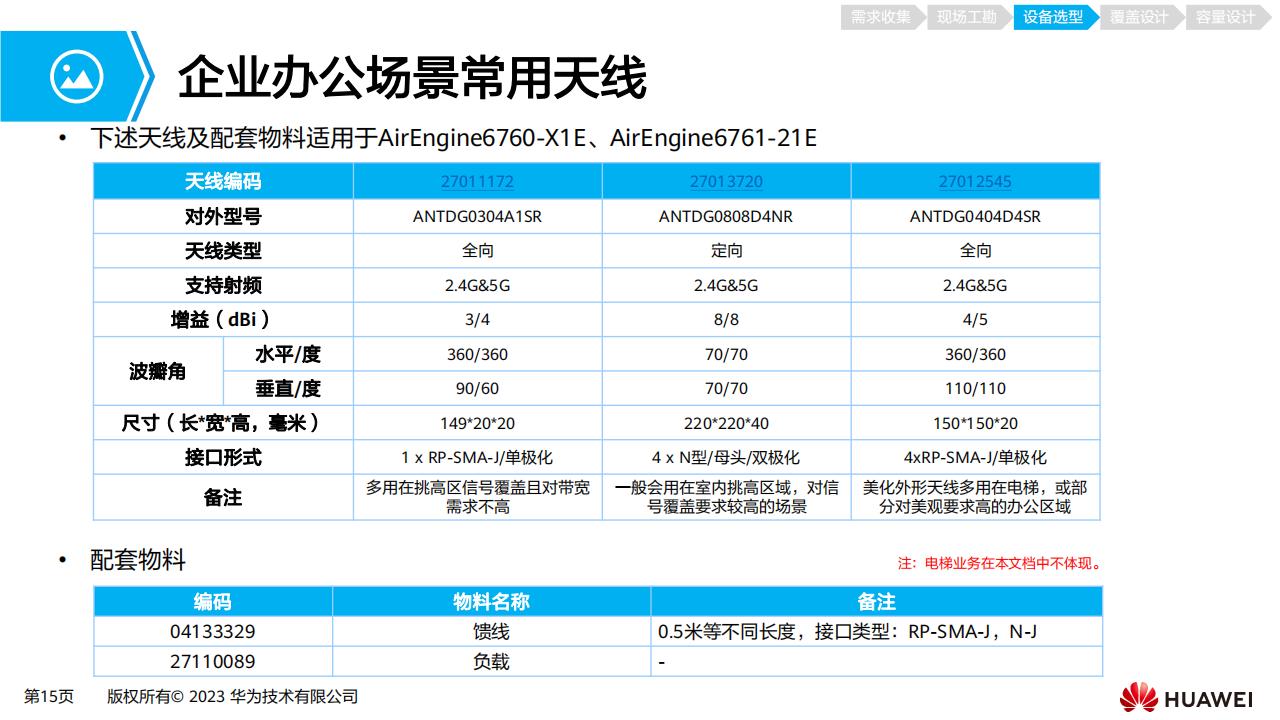Click the red note about 电梯业务
The height and width of the screenshot is (720, 1280).
[x=1000, y=563]
